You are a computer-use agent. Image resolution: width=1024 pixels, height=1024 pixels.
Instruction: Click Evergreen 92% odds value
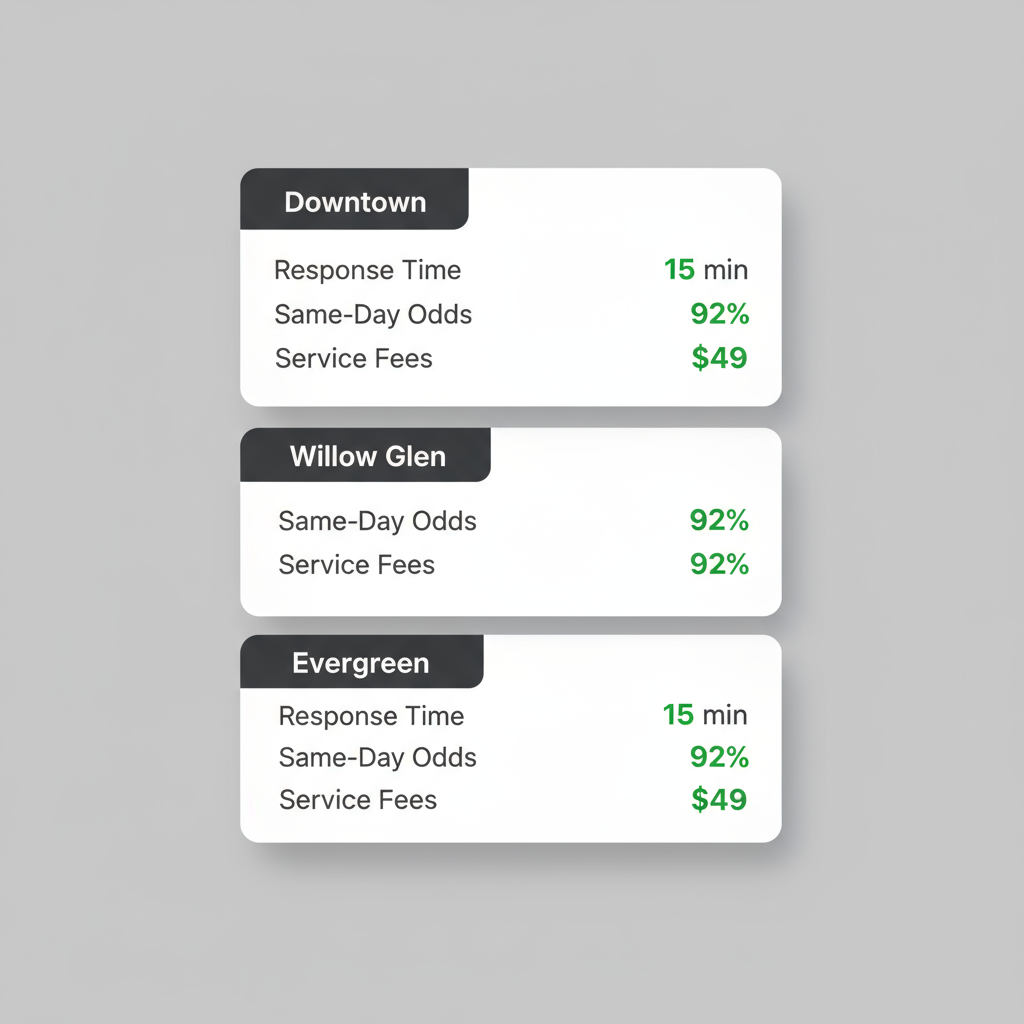pos(719,758)
